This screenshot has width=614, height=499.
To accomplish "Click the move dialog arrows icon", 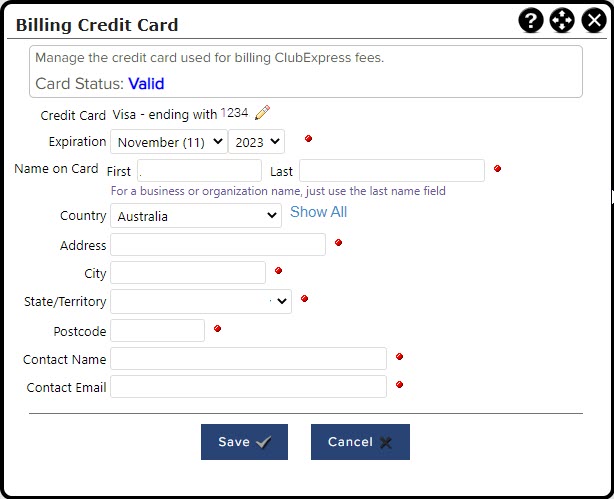I will coord(562,21).
